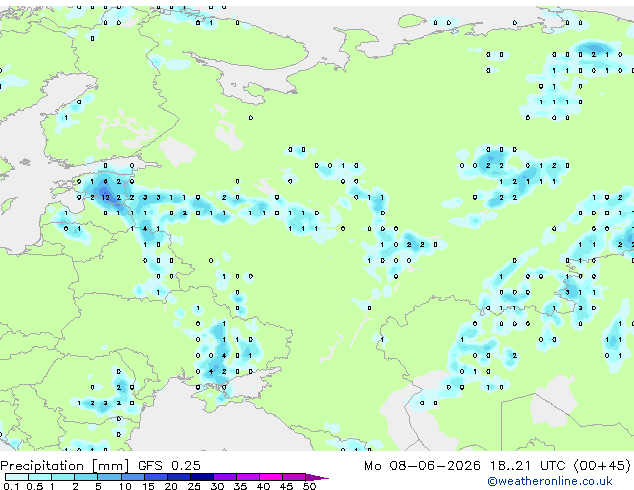Click the legend label '0.1'

coord(11,486)
